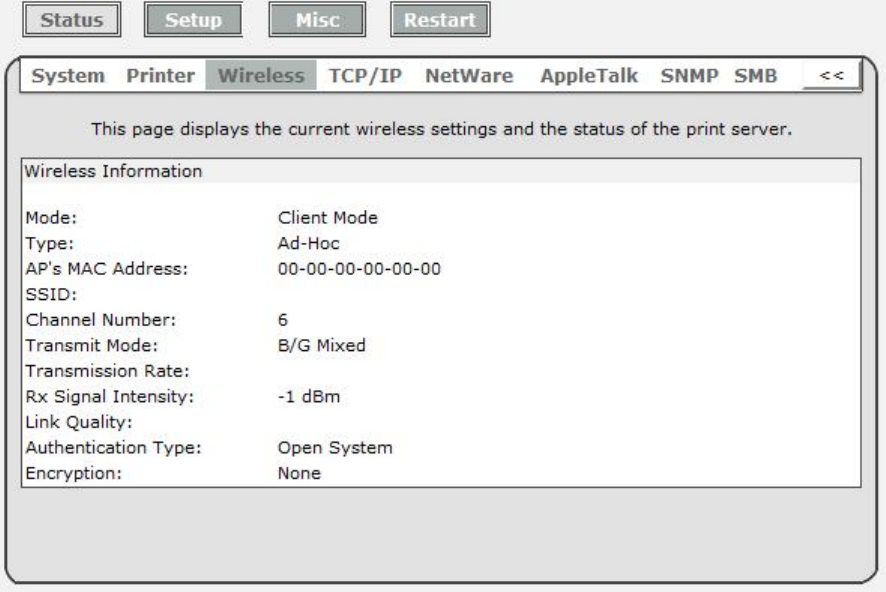Click the None encryption value
The height and width of the screenshot is (592, 886).
(299, 473)
